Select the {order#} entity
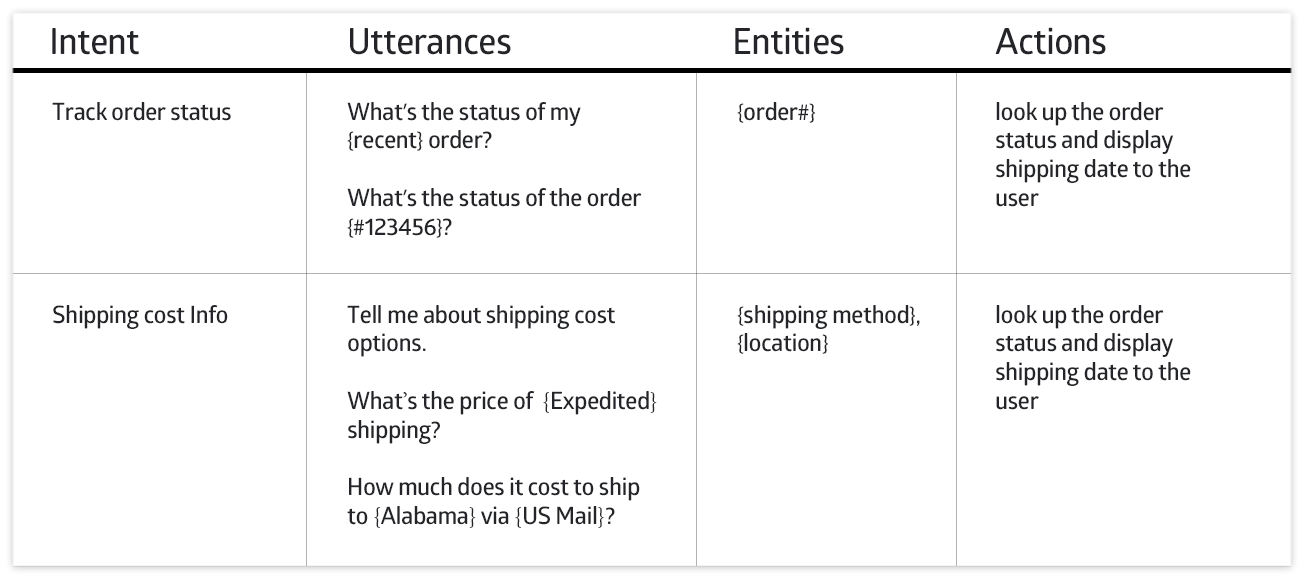Viewport: 1304px width, 579px height. (x=776, y=112)
